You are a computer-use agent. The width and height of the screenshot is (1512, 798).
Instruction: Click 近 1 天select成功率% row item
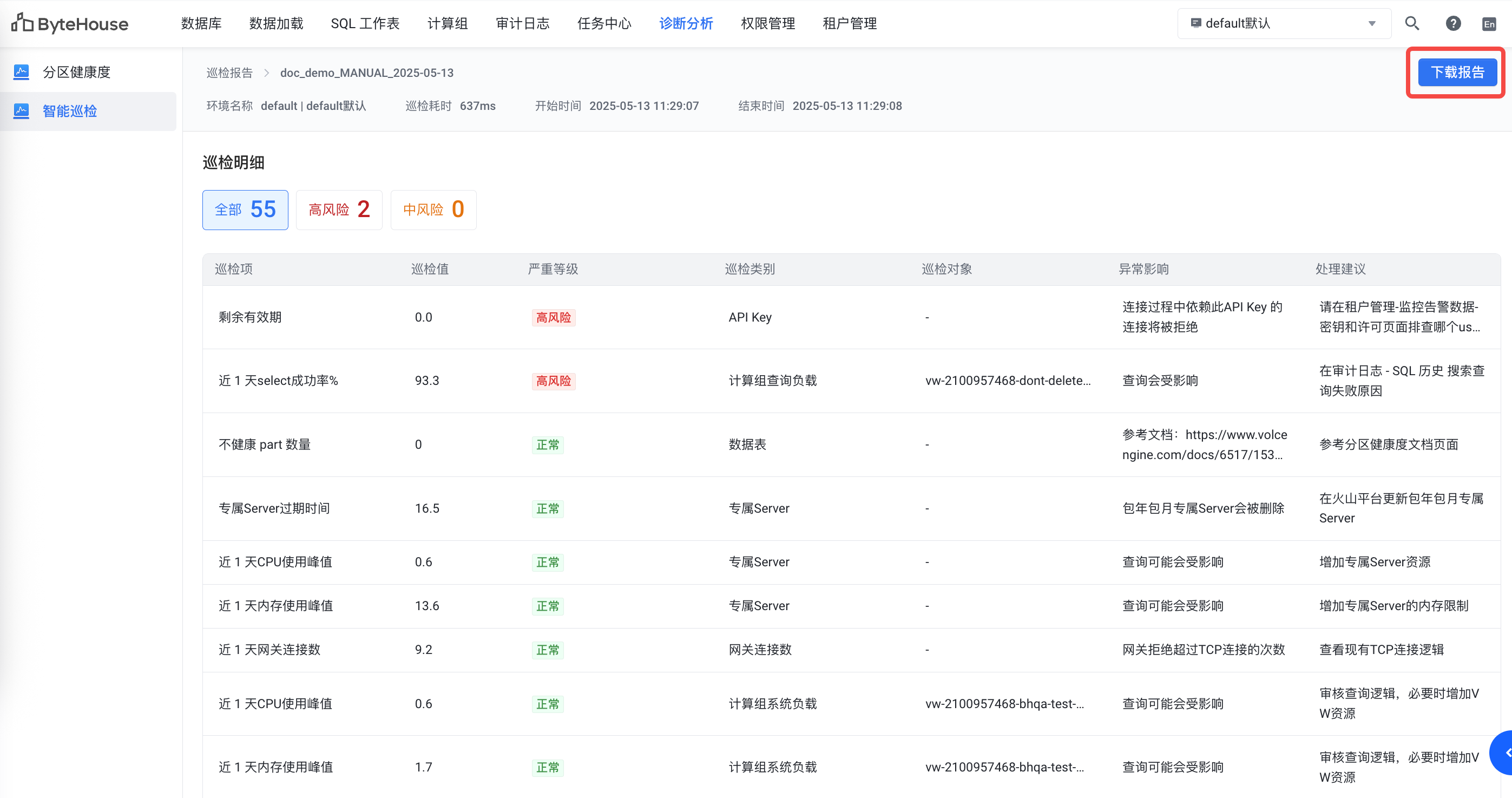tap(278, 381)
